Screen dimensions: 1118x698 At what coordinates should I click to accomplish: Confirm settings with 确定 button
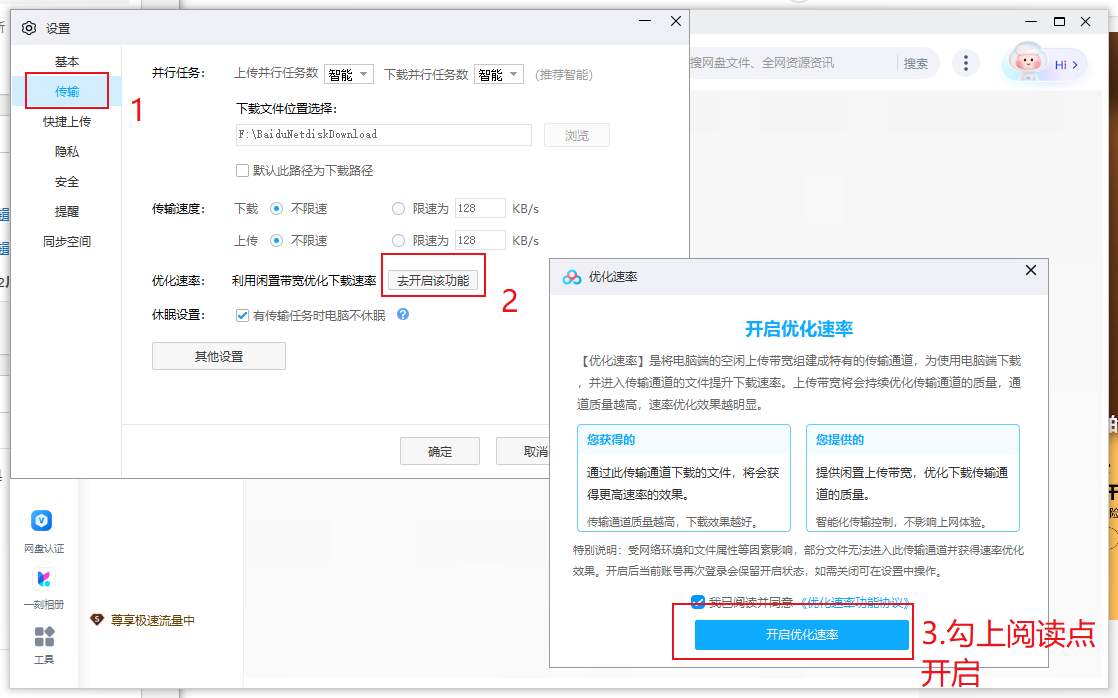440,451
